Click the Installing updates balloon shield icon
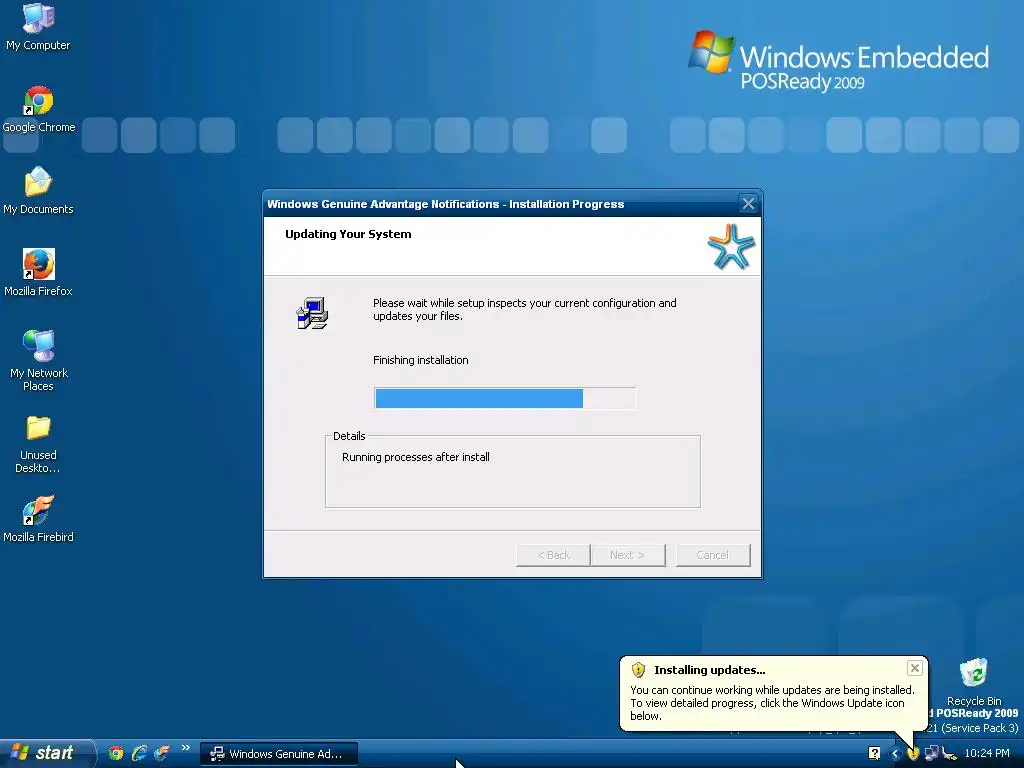The height and width of the screenshot is (768, 1024). (x=638, y=670)
